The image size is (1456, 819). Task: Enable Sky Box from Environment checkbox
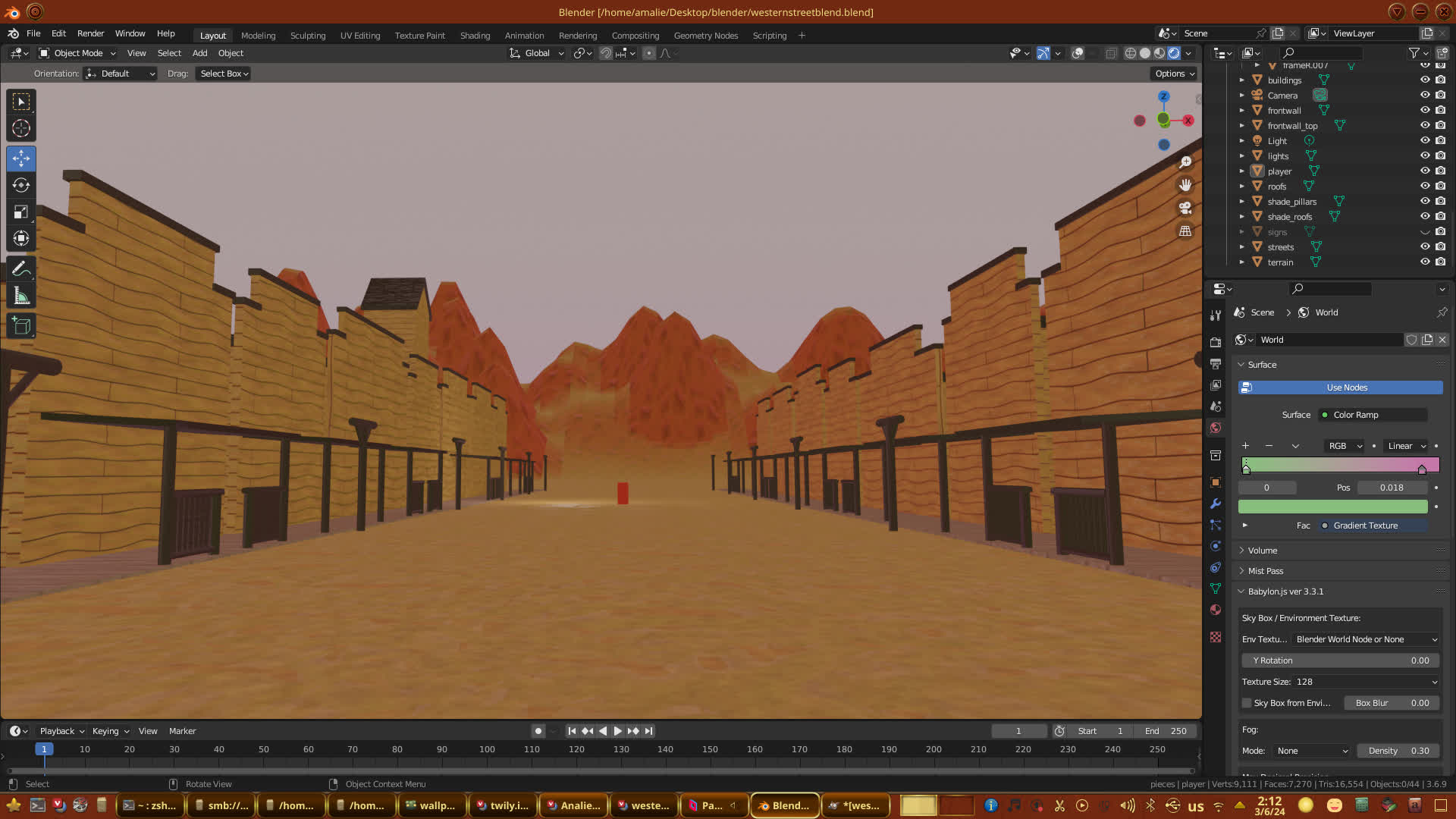(1247, 703)
